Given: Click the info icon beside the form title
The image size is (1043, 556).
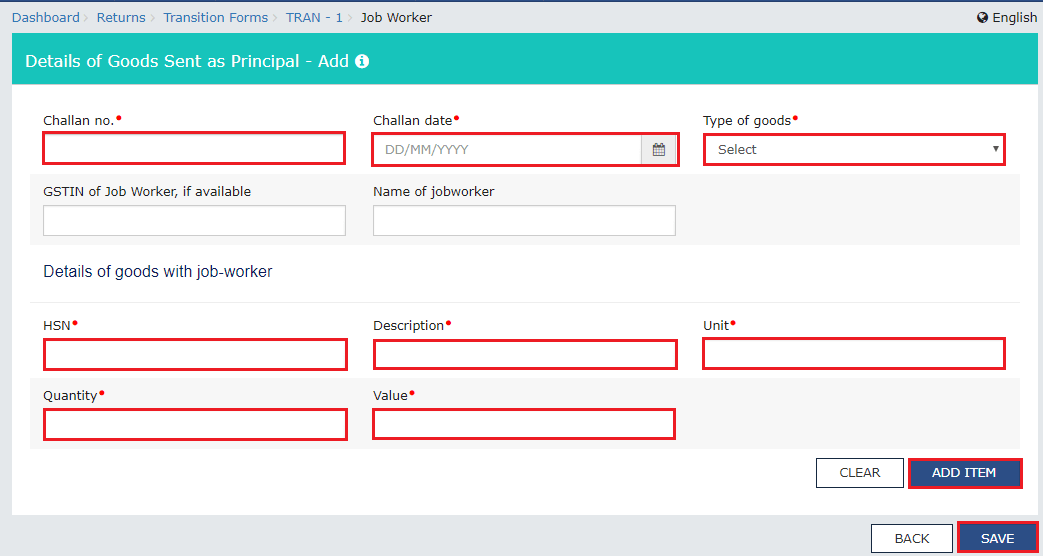Looking at the screenshot, I should click(x=362, y=61).
